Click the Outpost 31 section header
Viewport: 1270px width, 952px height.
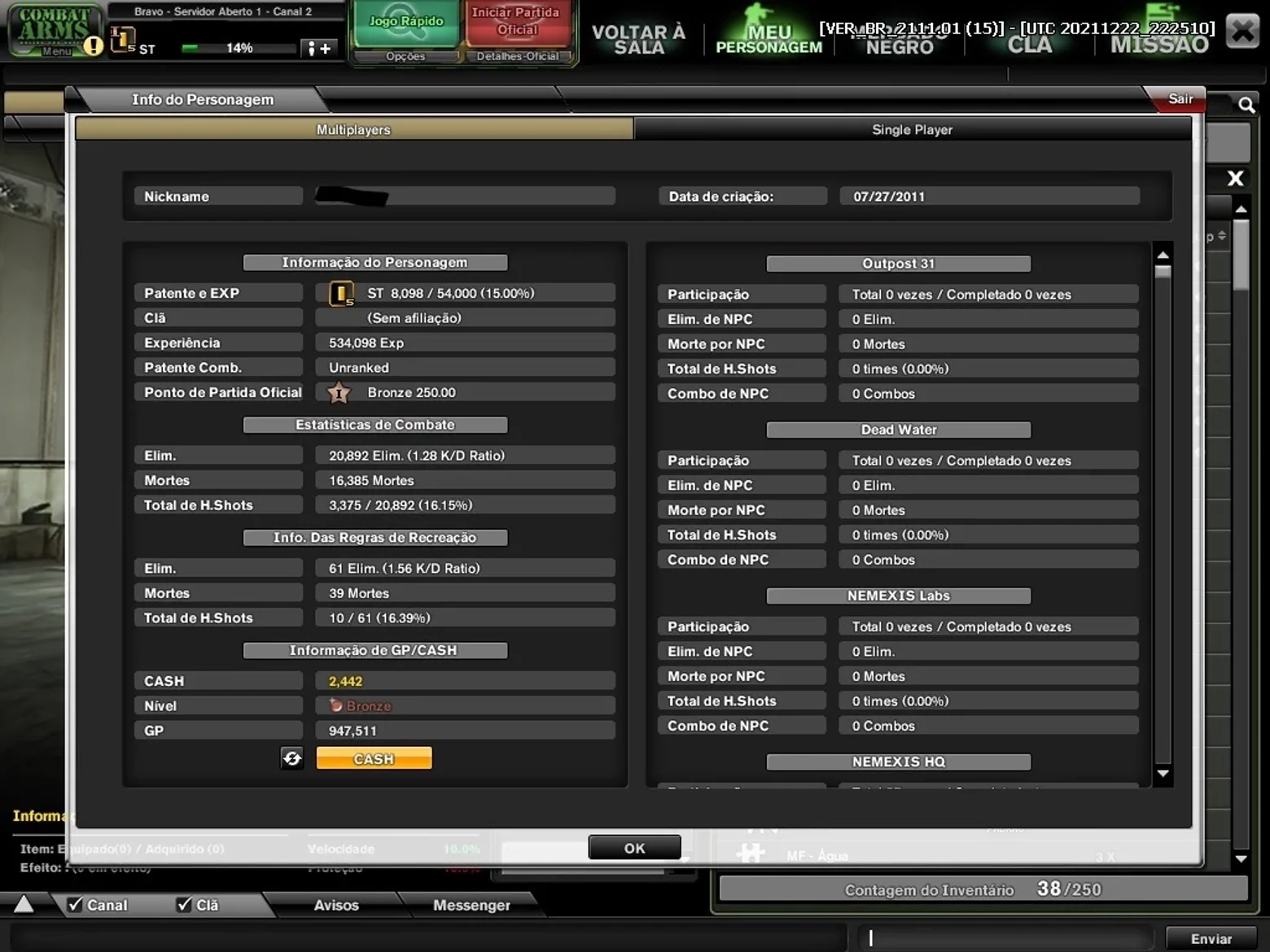pos(899,264)
